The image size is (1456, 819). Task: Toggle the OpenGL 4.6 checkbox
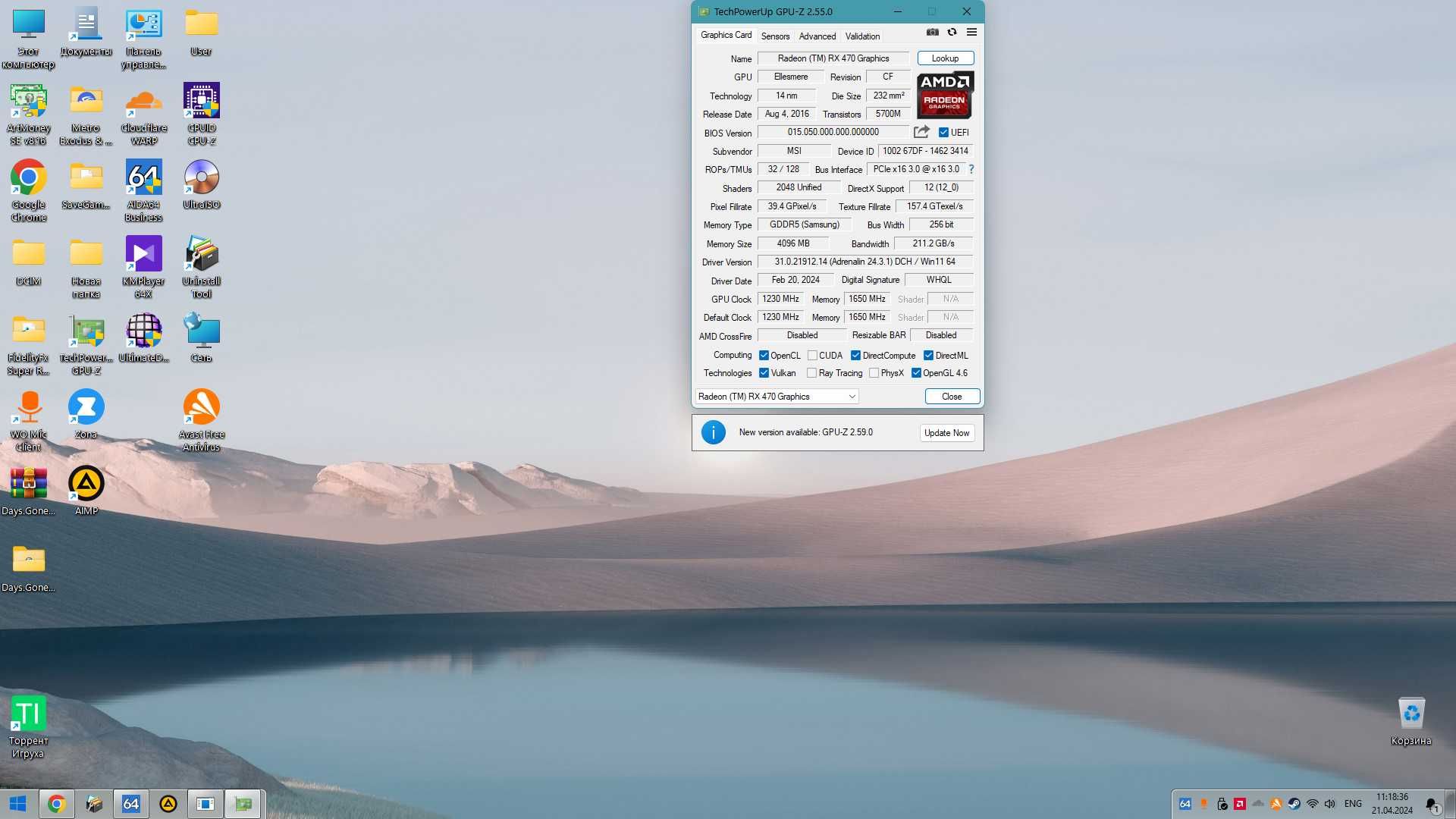(x=916, y=372)
